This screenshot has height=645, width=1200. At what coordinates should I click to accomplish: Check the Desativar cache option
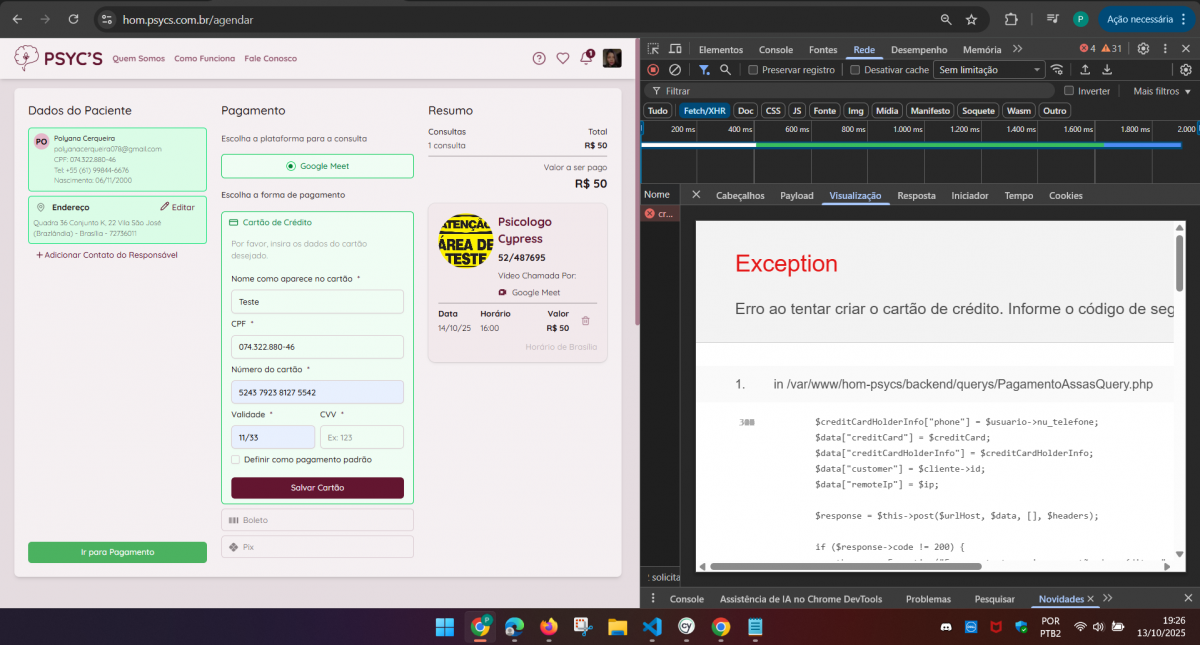click(855, 70)
